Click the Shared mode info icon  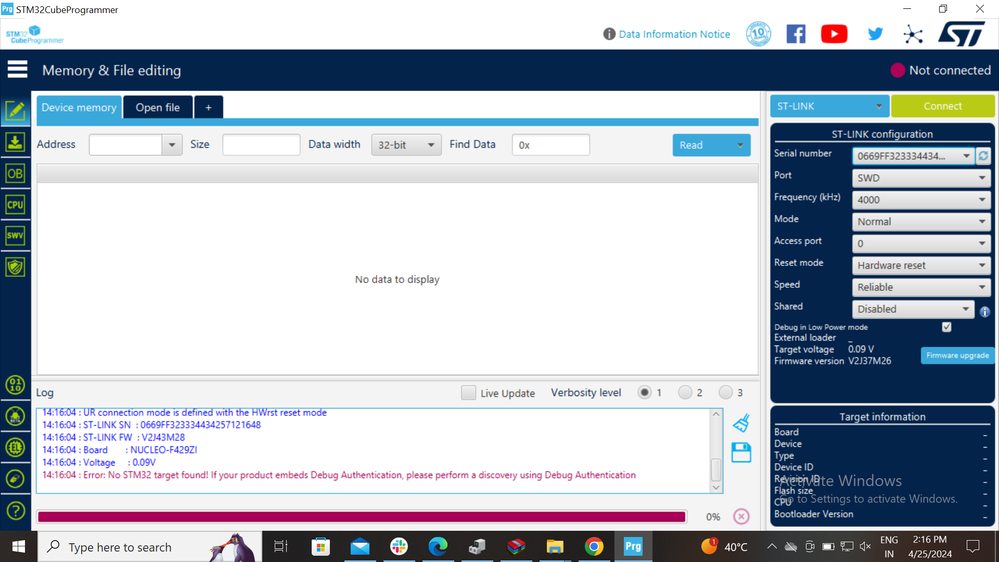pos(984,312)
